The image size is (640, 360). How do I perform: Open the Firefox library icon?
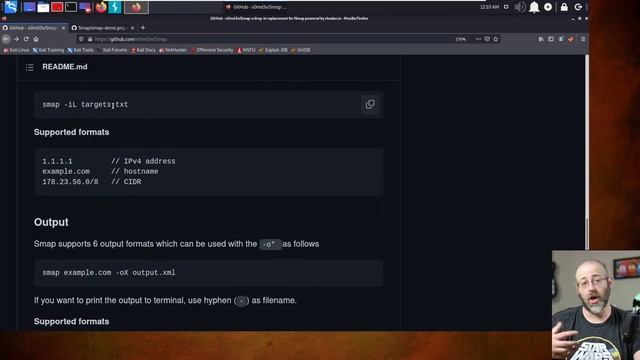click(x=541, y=39)
